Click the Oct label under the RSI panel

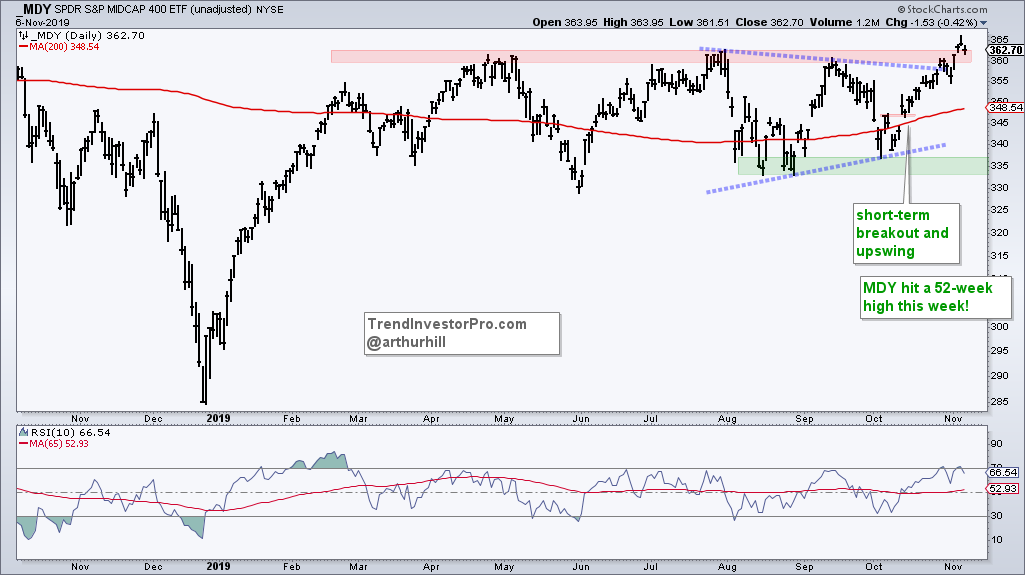point(874,567)
